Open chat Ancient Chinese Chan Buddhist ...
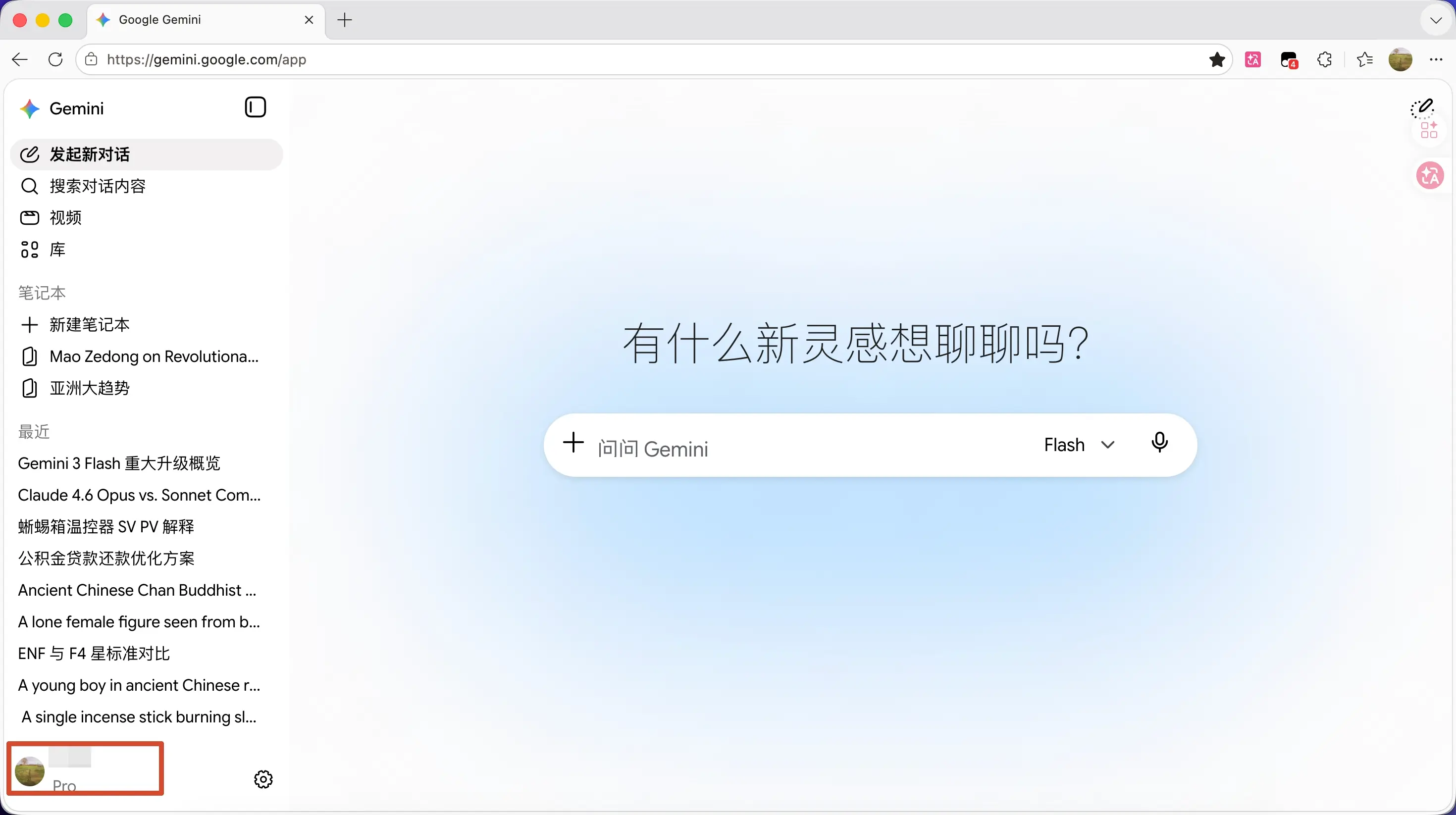Screen dimensions: 1456x815 tap(147, 590)
